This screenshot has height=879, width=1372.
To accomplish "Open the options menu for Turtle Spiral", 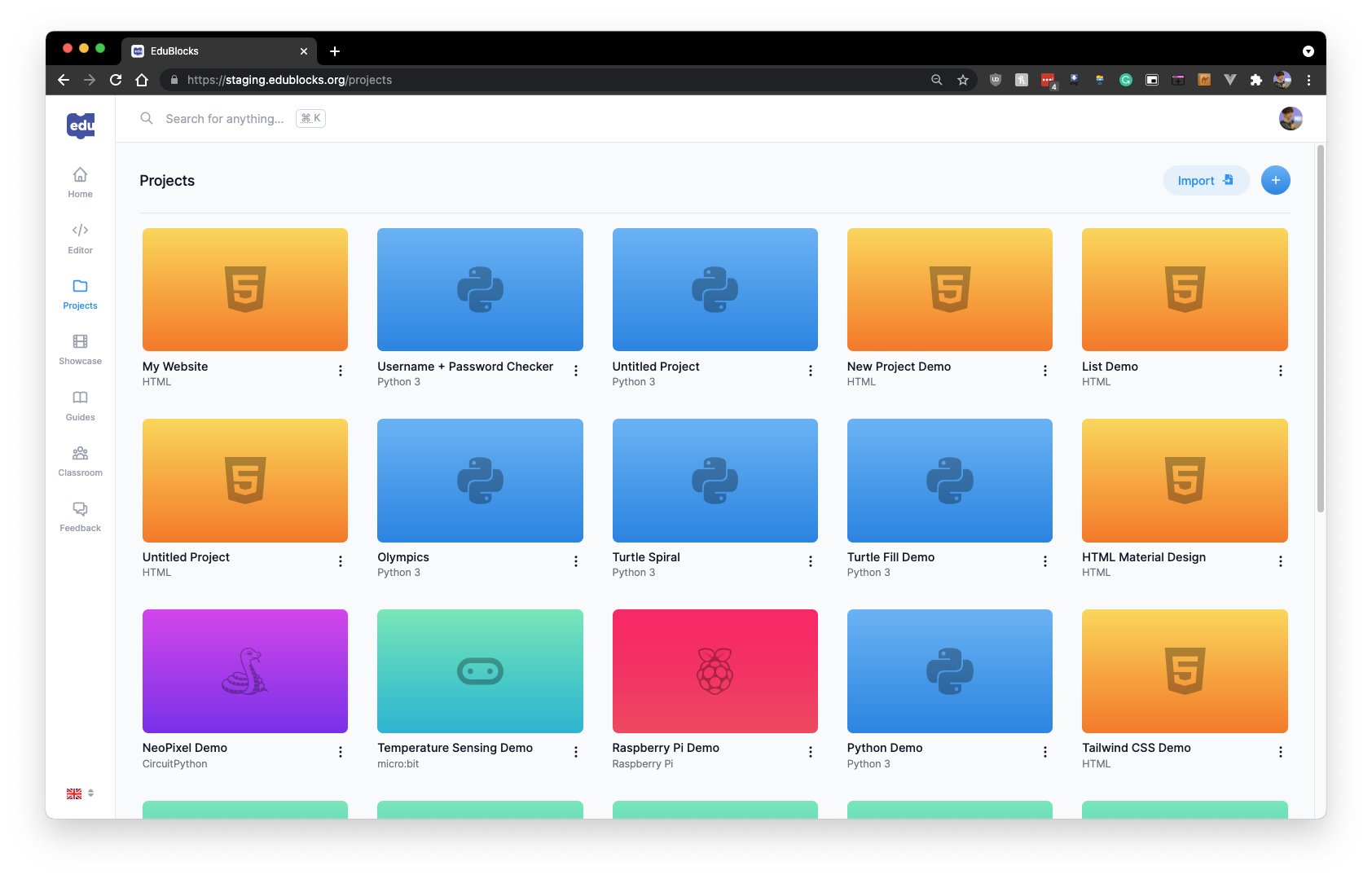I will (x=811, y=560).
